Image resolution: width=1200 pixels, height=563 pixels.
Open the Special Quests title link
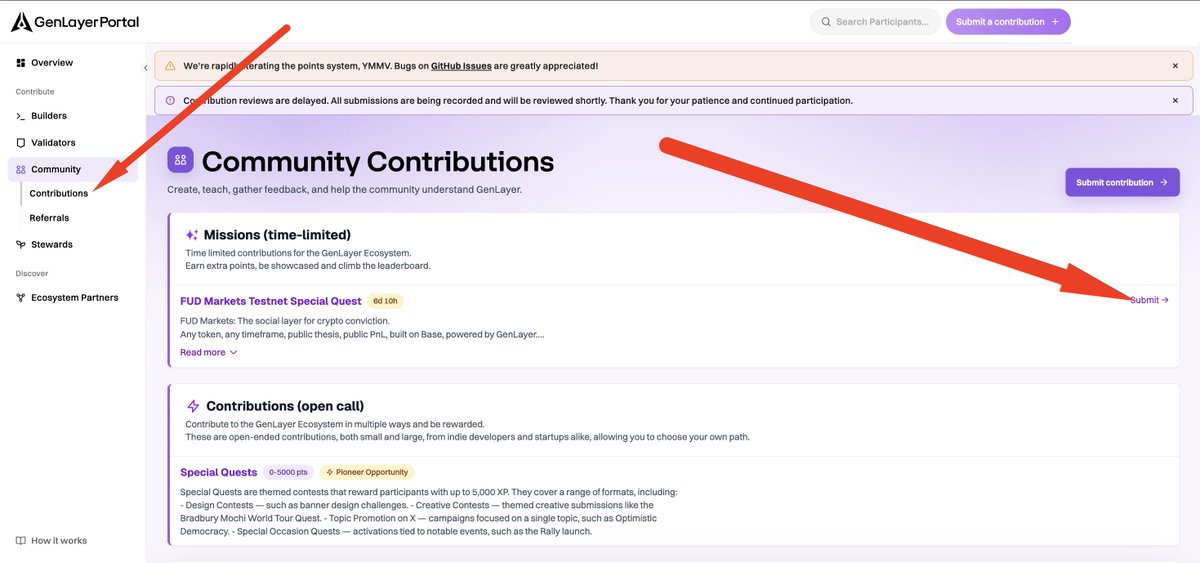click(x=219, y=472)
